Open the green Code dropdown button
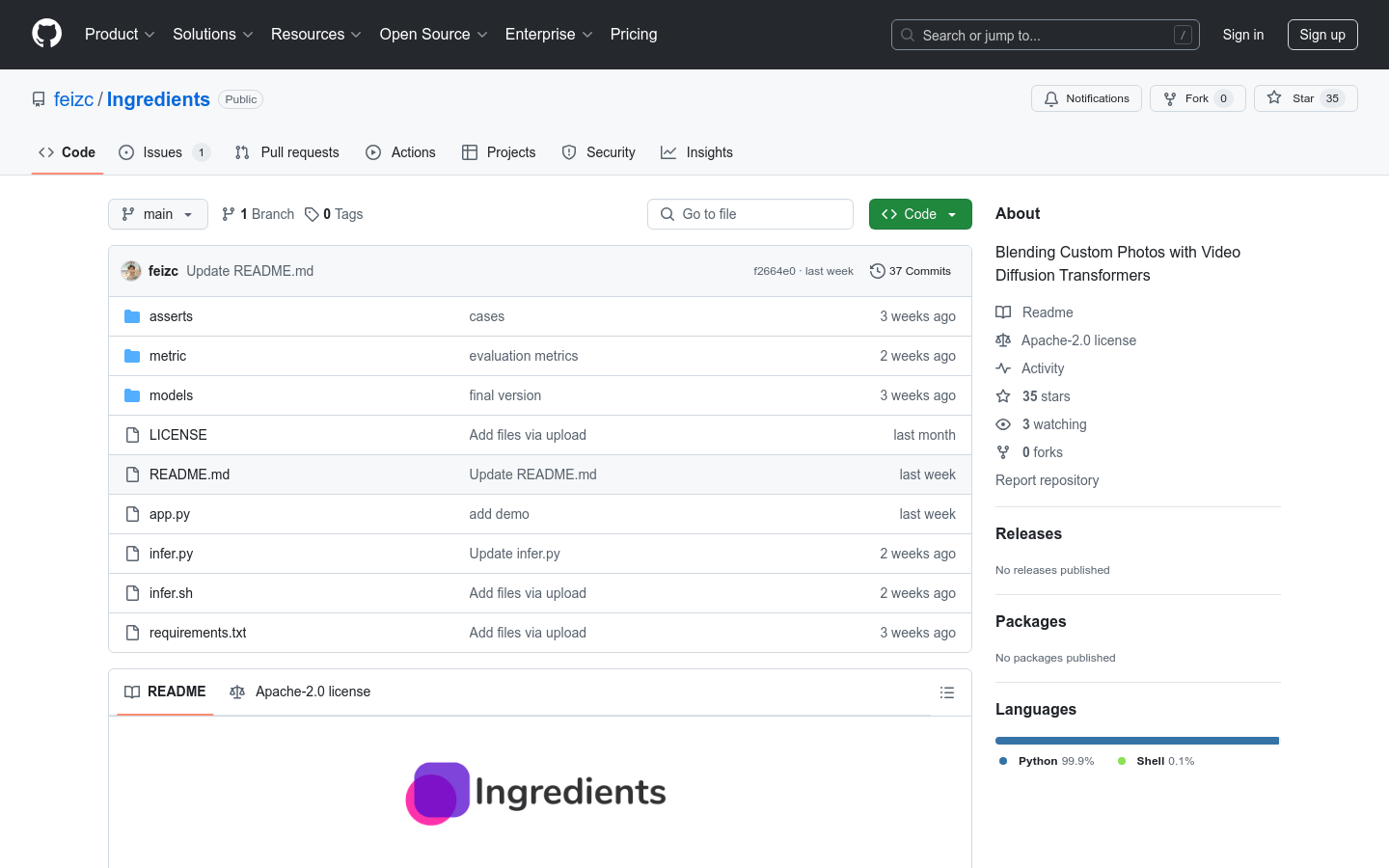This screenshot has height=868, width=1389. click(x=920, y=214)
